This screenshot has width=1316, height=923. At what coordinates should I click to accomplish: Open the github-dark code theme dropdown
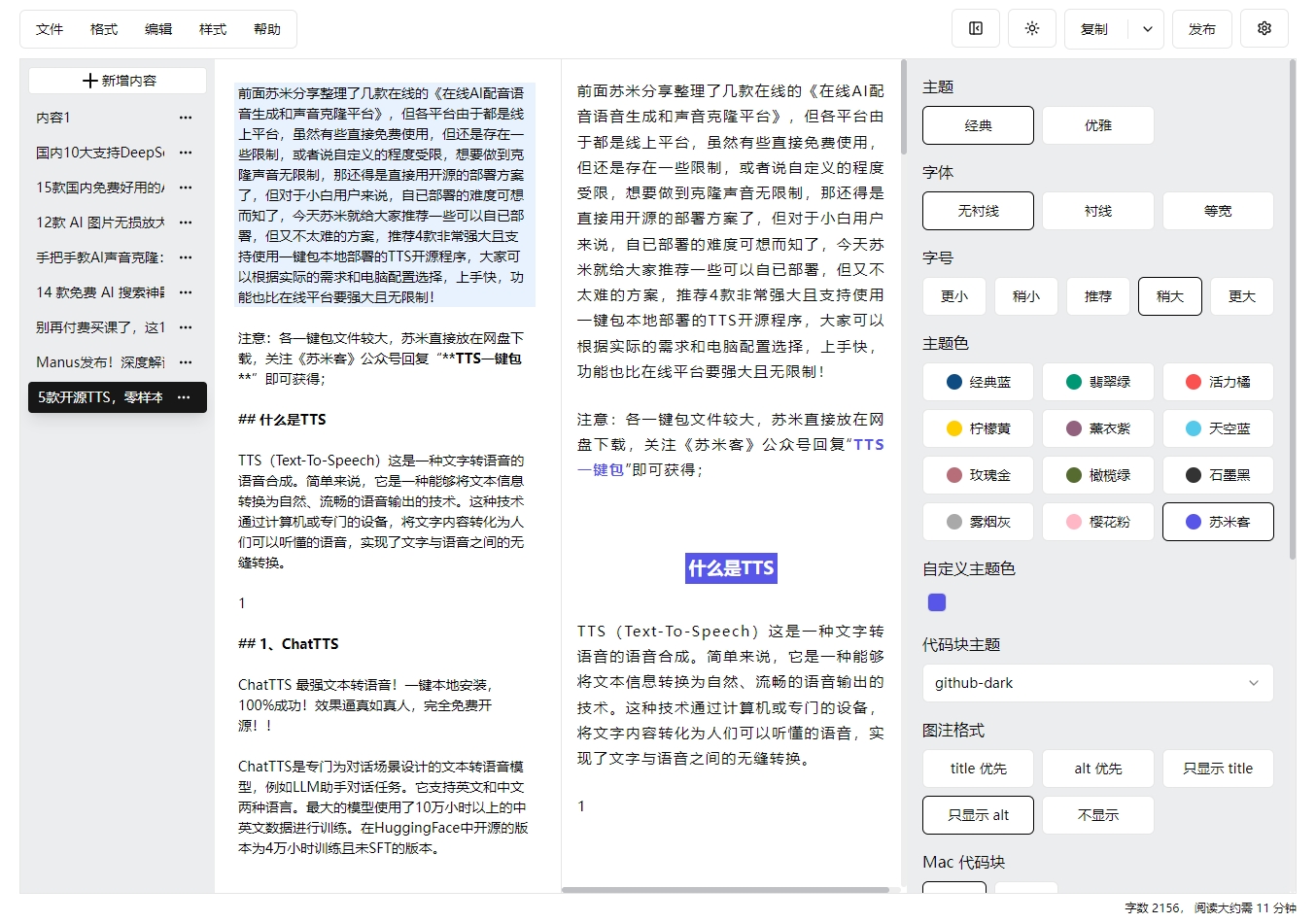(1098, 683)
